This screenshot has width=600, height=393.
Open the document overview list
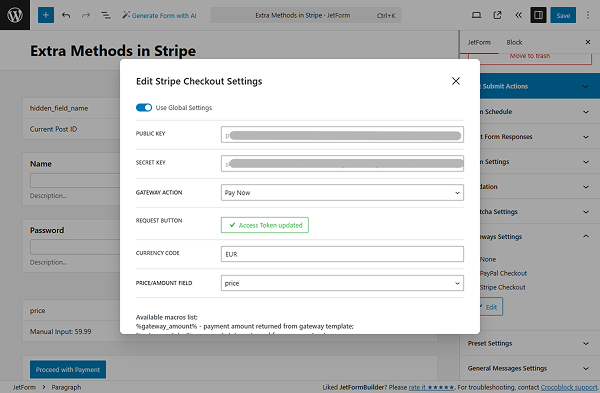coord(106,15)
